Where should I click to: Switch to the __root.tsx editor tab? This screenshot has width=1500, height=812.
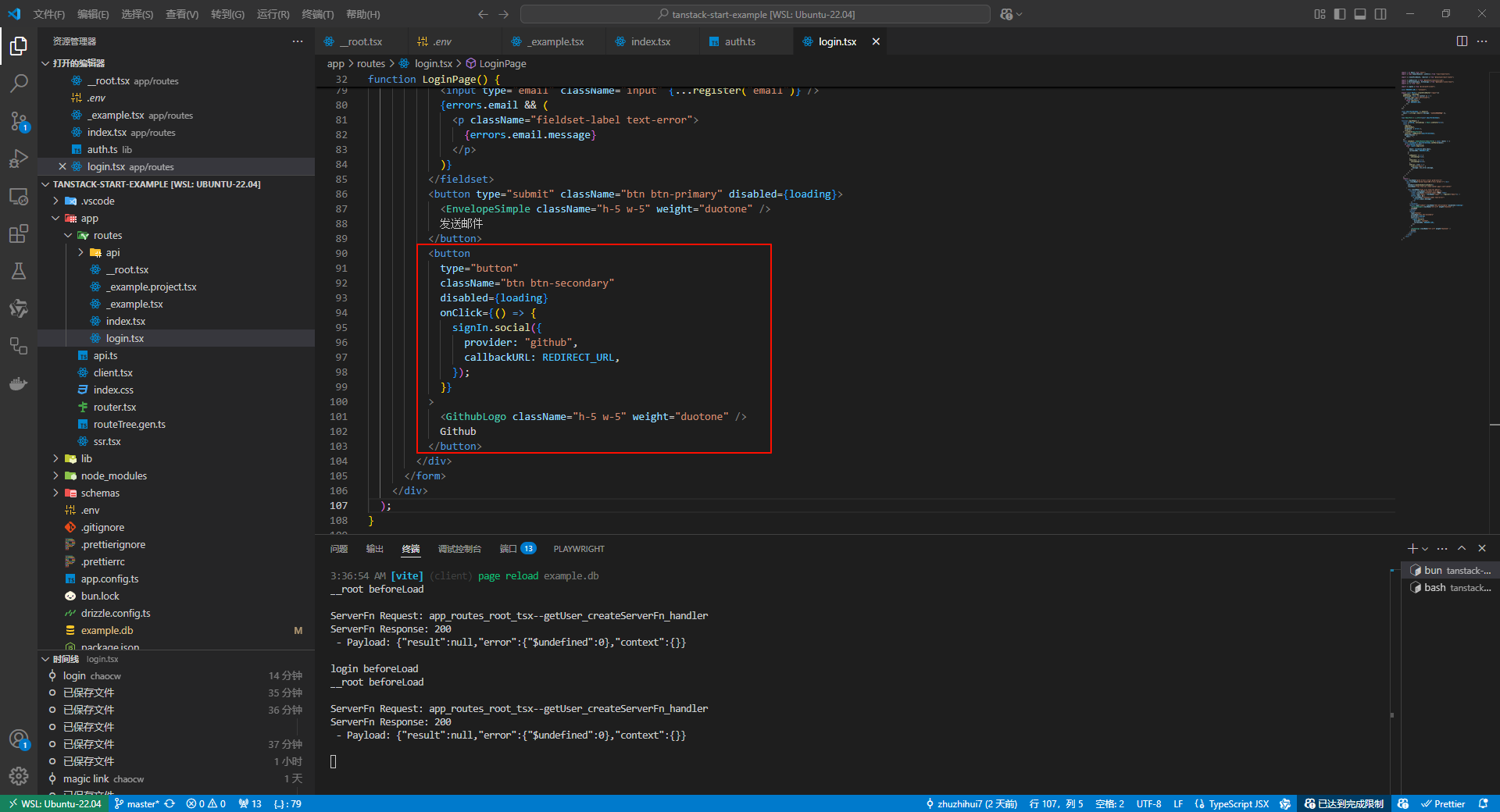point(362,41)
